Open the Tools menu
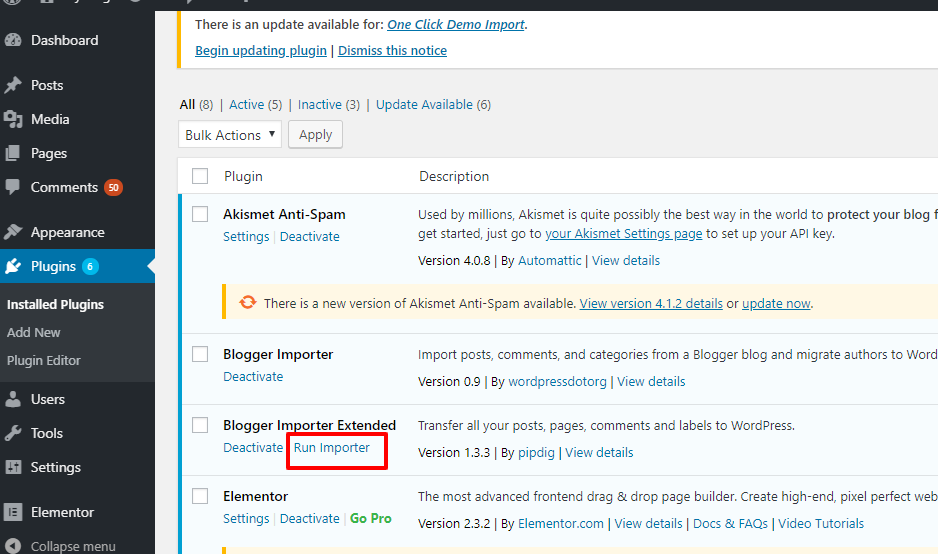Screen dimensions: 938x554 coord(47,433)
